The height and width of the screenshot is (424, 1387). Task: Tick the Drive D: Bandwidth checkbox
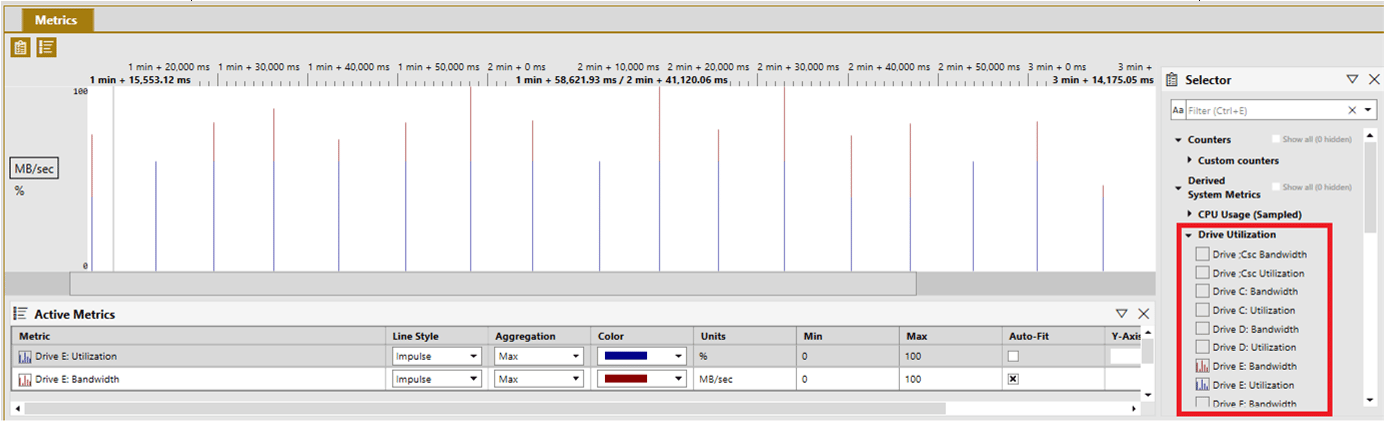[x=1202, y=329]
